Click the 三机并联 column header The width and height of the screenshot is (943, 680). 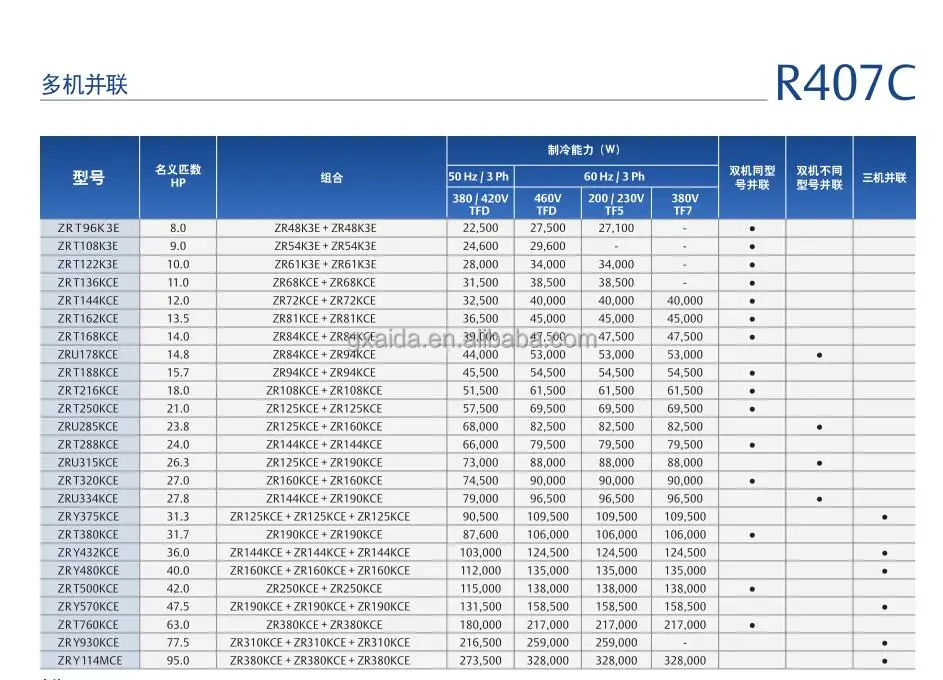coord(884,178)
